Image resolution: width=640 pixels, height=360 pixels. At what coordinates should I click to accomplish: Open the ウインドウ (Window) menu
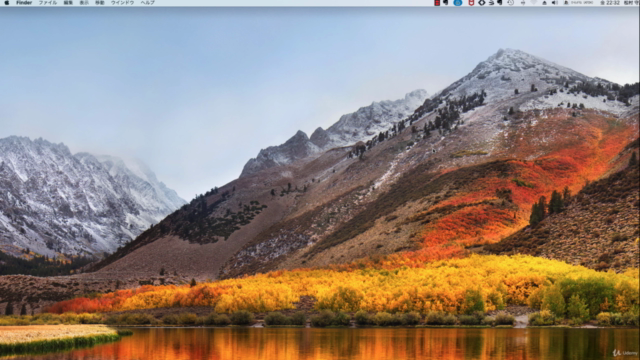tap(122, 2)
